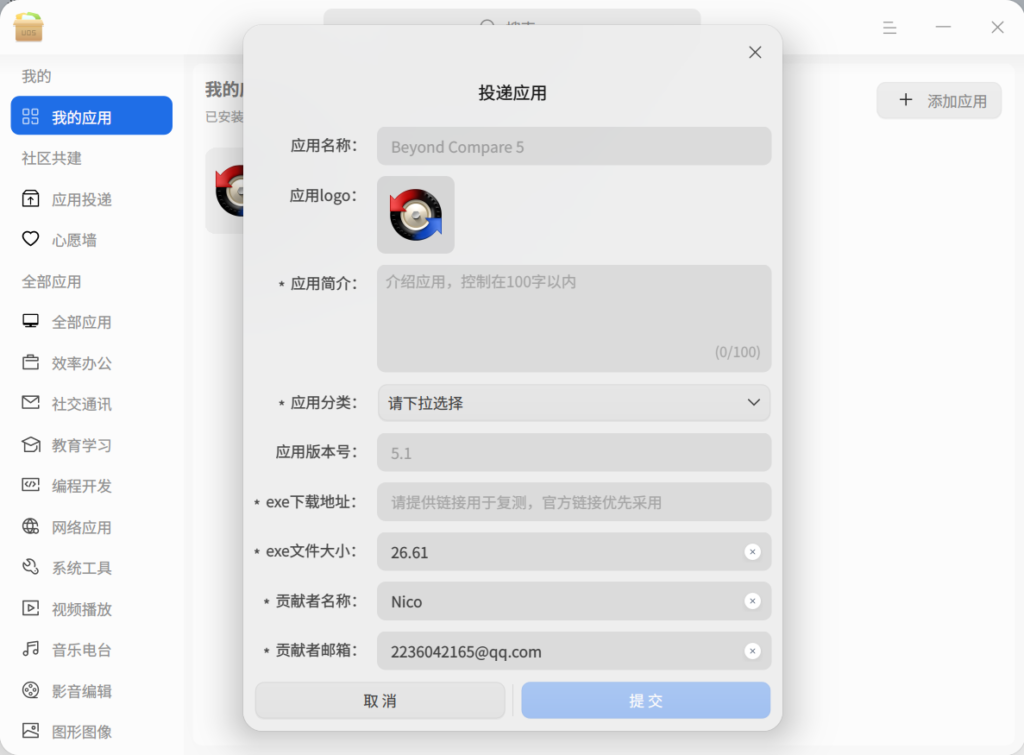Open 社交通讯 via its envelope icon
Image resolution: width=1024 pixels, height=755 pixels.
(31, 404)
